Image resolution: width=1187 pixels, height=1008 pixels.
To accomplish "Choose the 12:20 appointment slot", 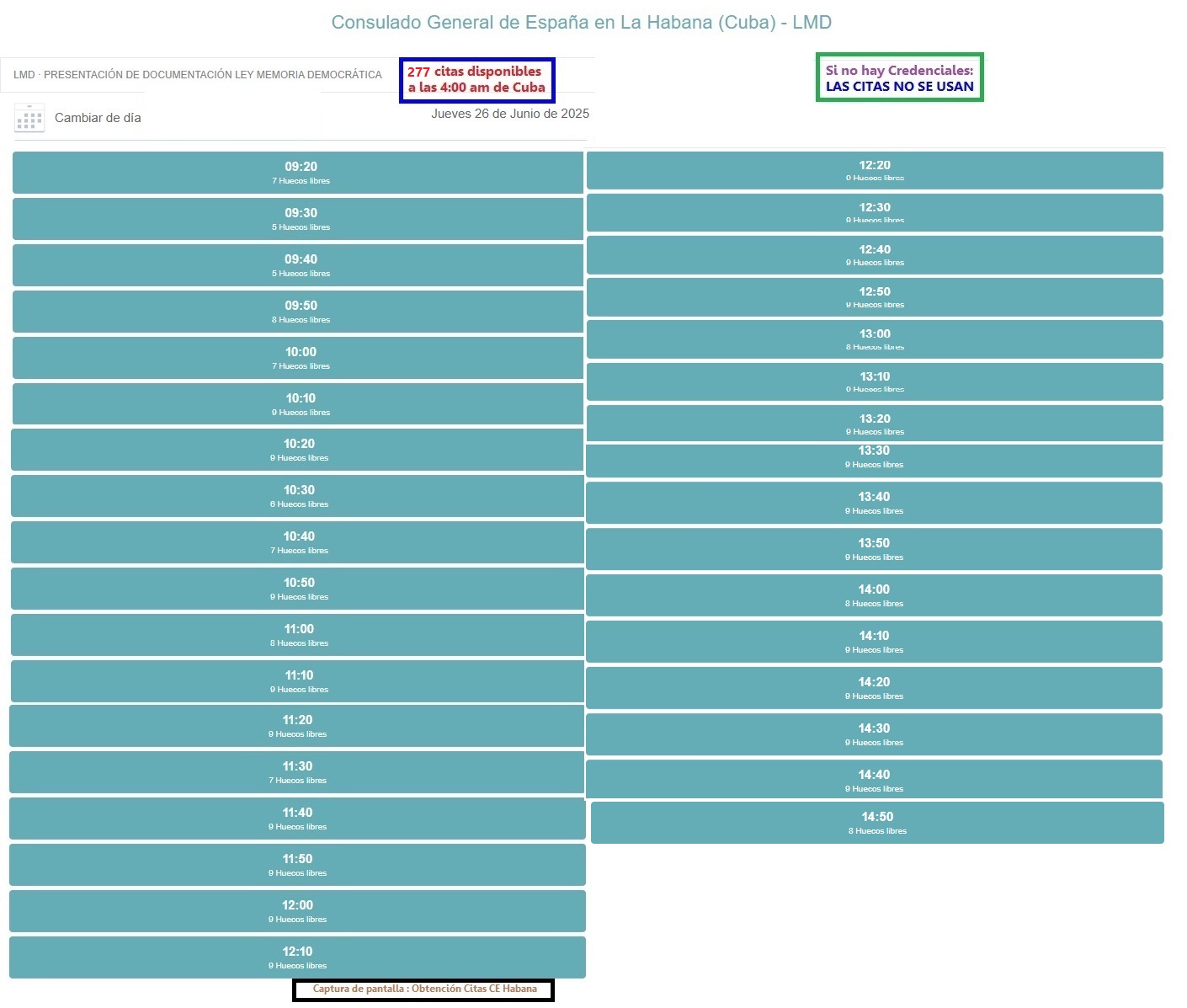I will (875, 170).
